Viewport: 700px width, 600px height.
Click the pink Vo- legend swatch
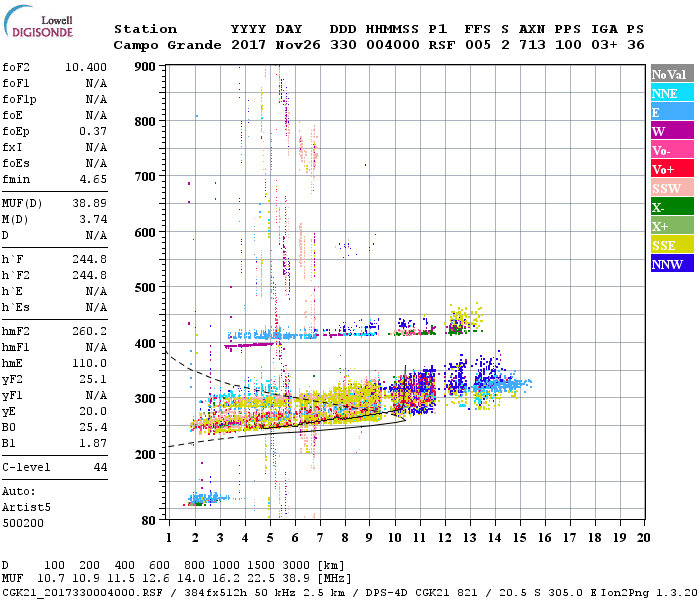670,150
